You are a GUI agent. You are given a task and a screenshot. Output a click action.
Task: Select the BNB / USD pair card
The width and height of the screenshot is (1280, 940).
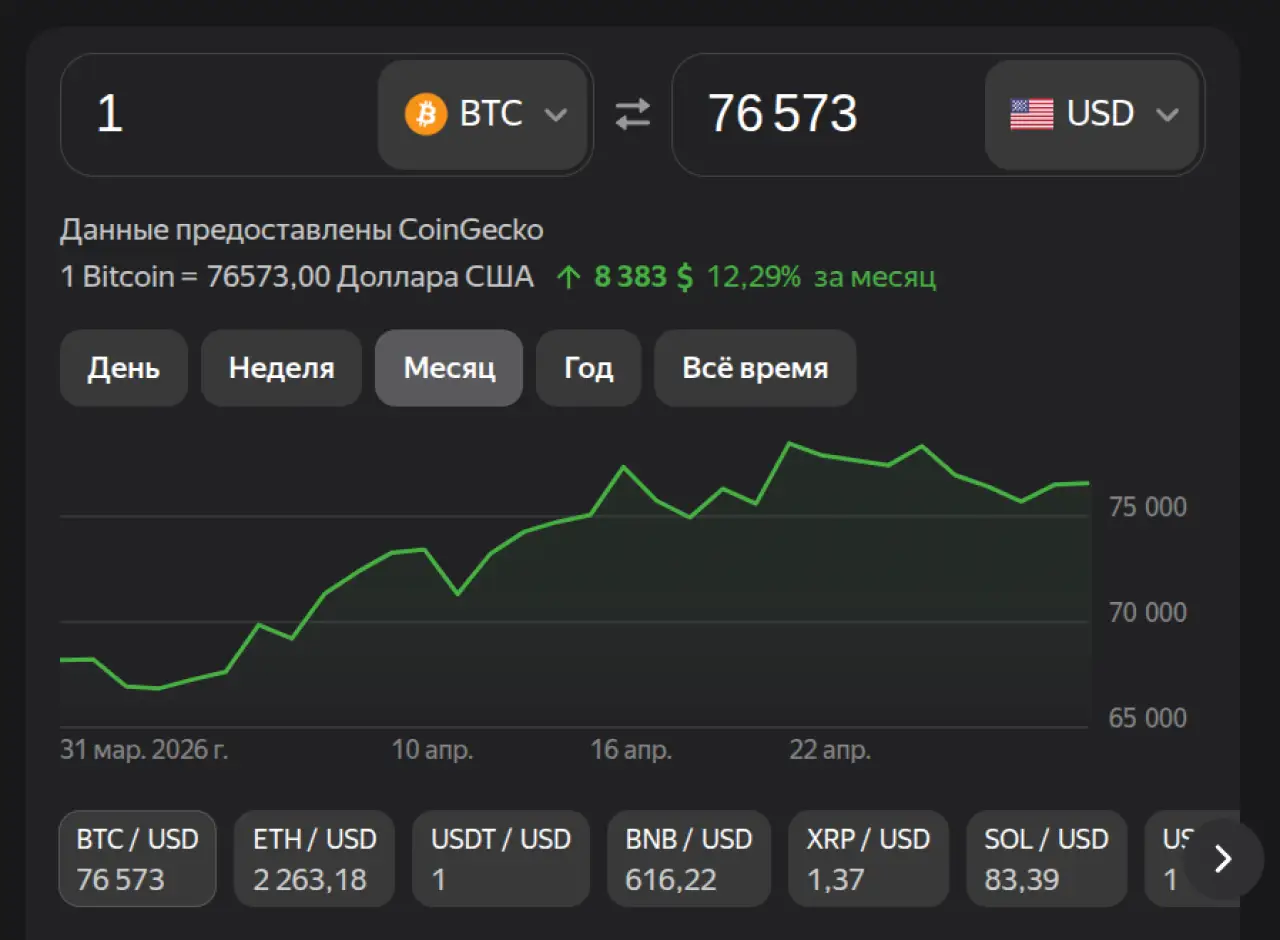[x=689, y=858]
